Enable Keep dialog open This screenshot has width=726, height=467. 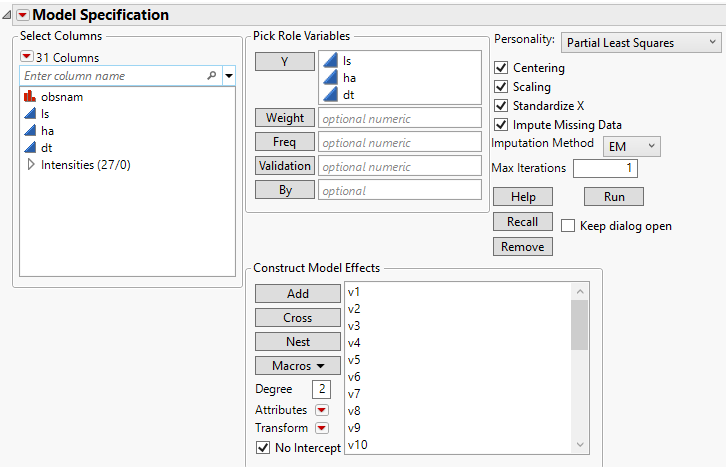(x=568, y=226)
